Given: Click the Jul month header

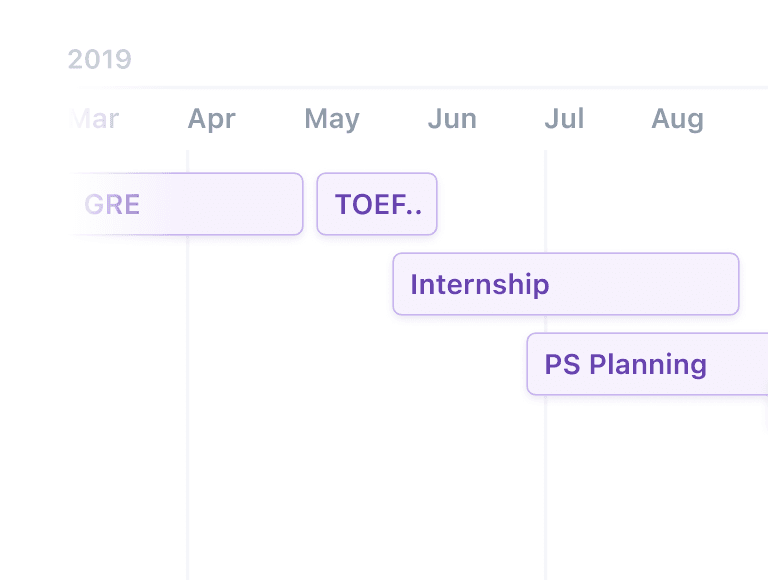Looking at the screenshot, I should tap(564, 119).
